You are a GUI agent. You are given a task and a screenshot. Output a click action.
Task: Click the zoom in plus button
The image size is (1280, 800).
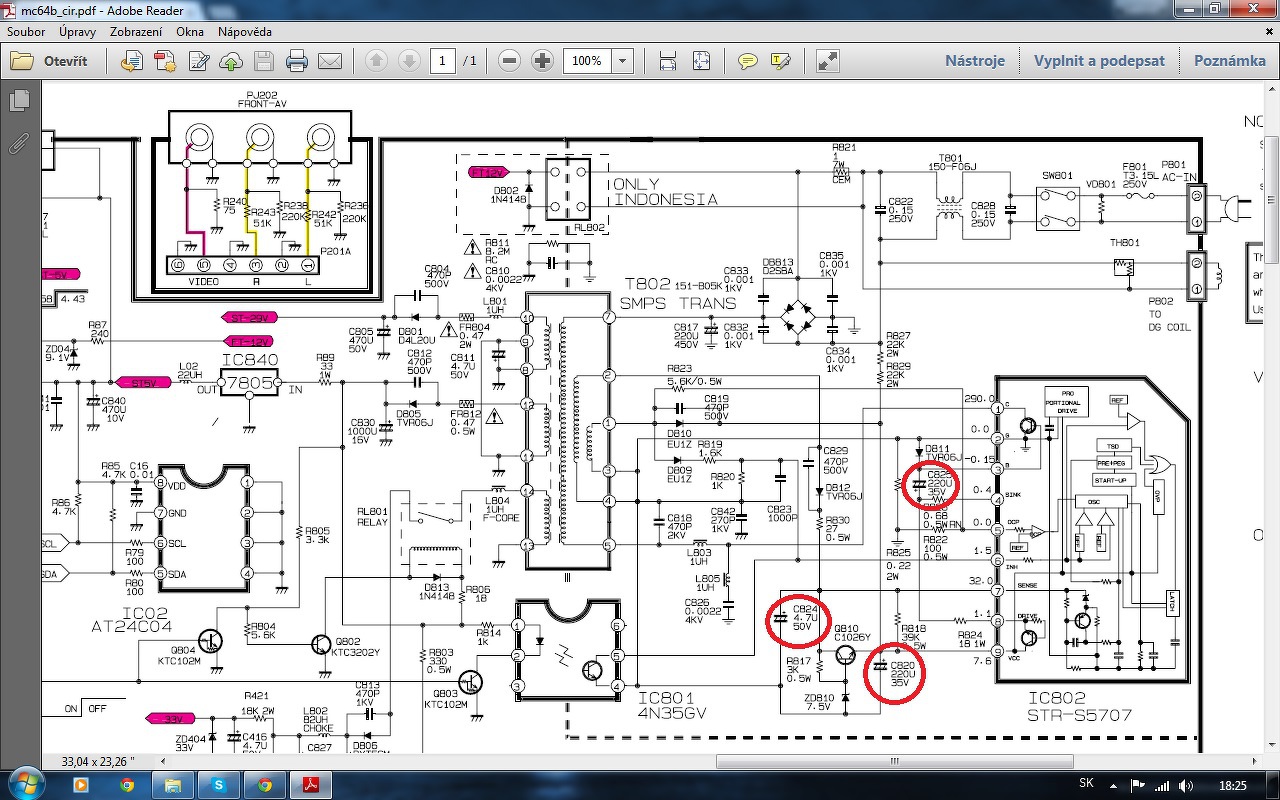pos(542,61)
